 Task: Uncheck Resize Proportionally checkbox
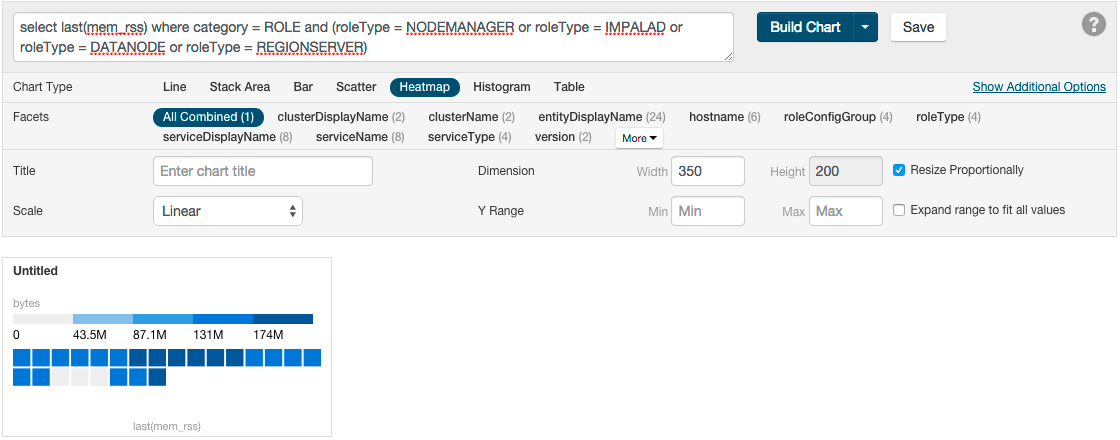pyautogui.click(x=899, y=170)
